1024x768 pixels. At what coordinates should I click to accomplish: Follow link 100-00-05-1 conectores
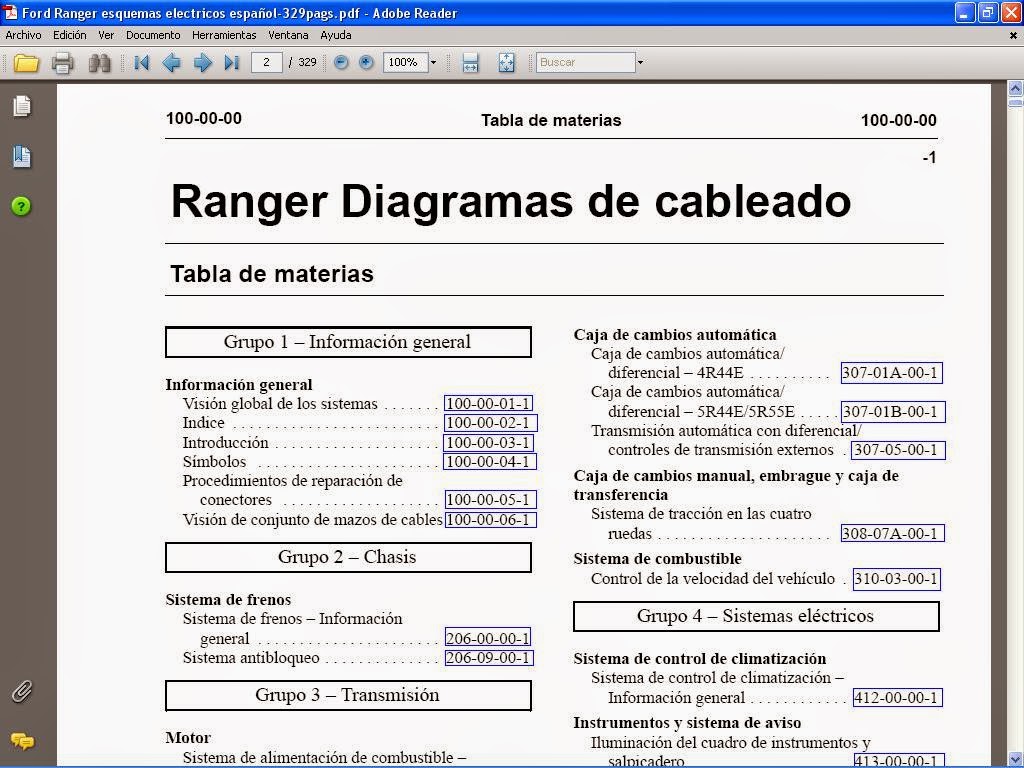pyautogui.click(x=490, y=500)
